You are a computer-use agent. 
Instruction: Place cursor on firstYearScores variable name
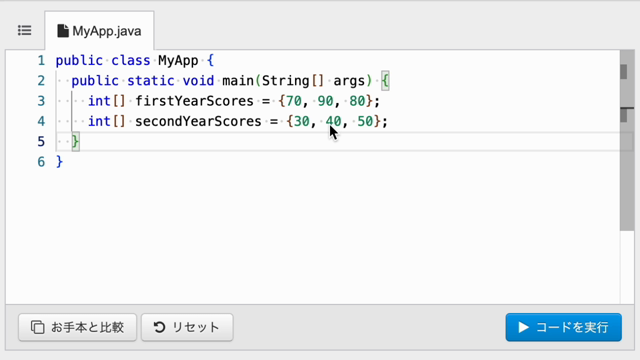[x=194, y=101]
